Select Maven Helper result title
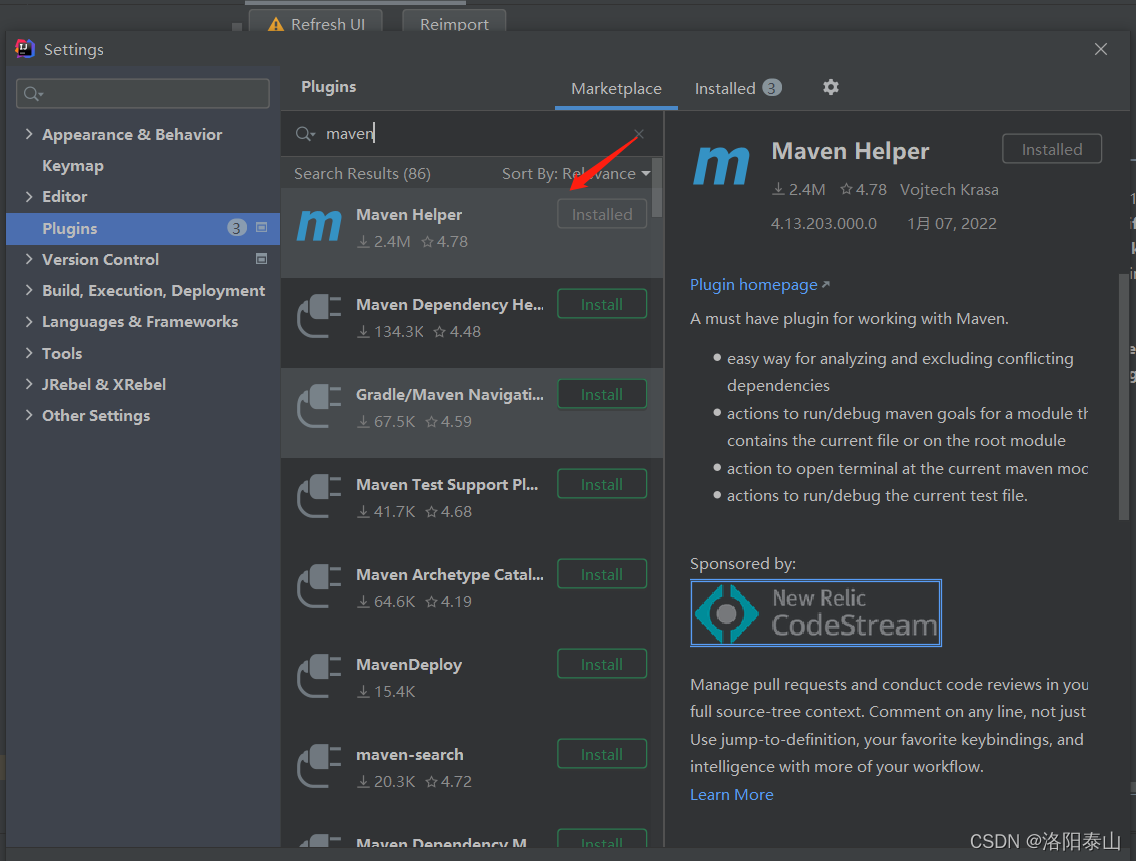 (x=409, y=215)
